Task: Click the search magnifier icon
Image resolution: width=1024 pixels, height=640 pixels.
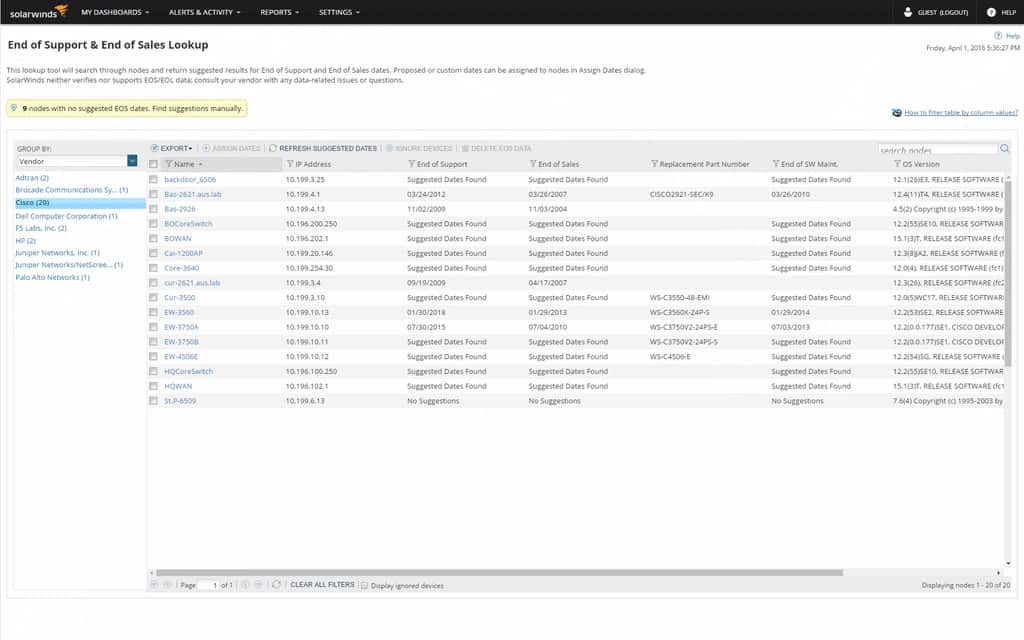Action: [1004, 147]
